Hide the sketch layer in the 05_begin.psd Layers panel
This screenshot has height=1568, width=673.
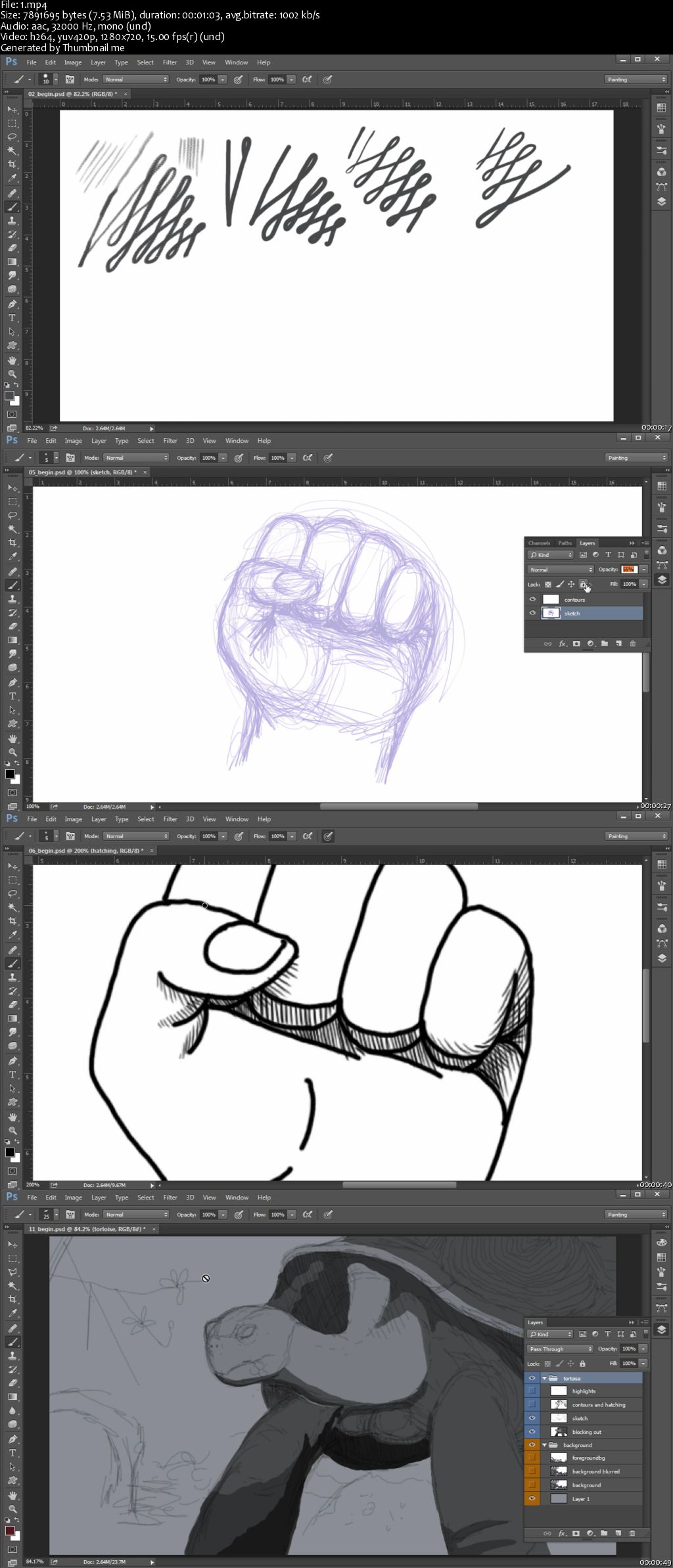pos(532,613)
